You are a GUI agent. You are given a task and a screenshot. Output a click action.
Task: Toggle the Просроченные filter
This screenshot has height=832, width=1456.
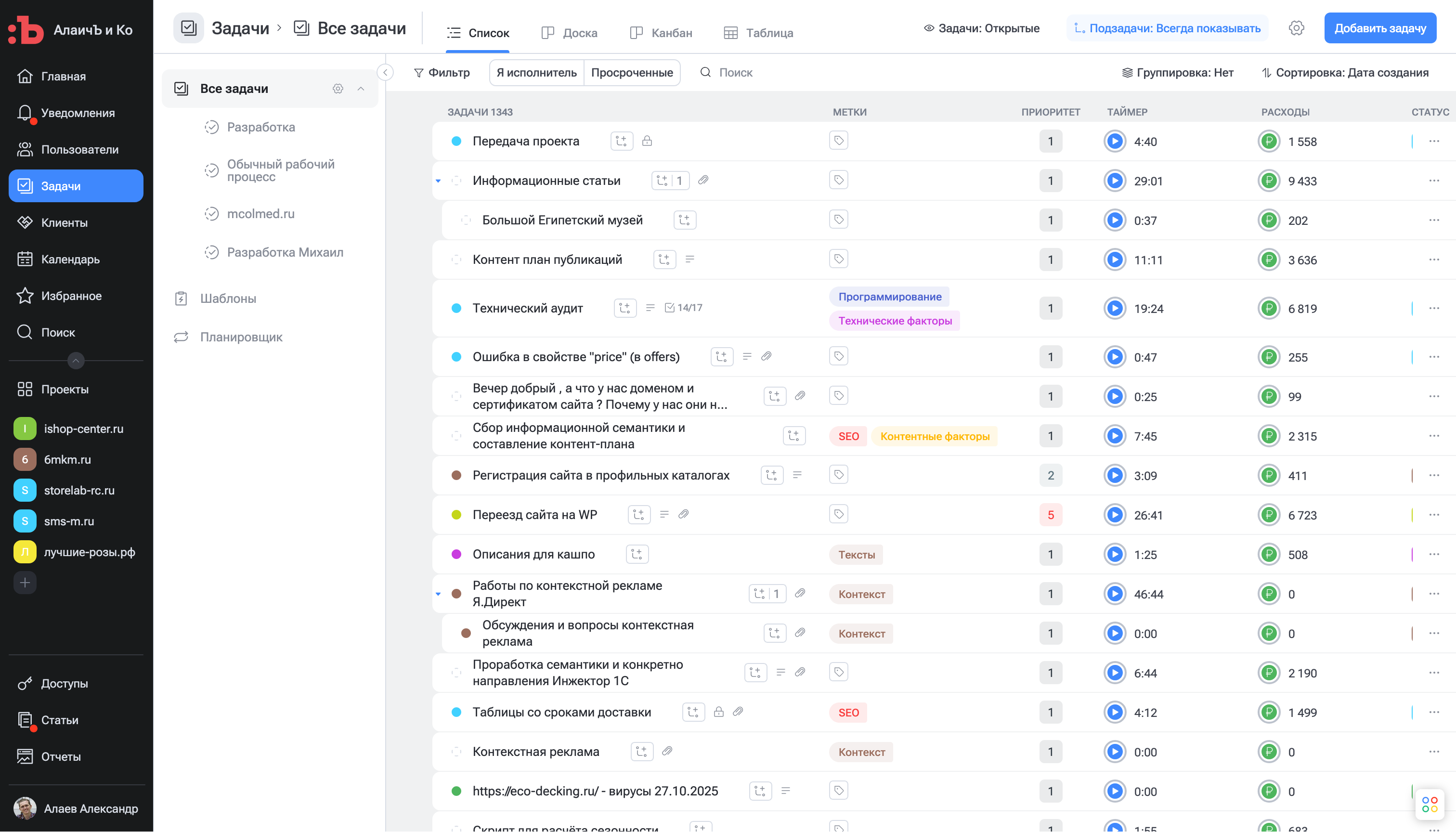pyautogui.click(x=631, y=73)
